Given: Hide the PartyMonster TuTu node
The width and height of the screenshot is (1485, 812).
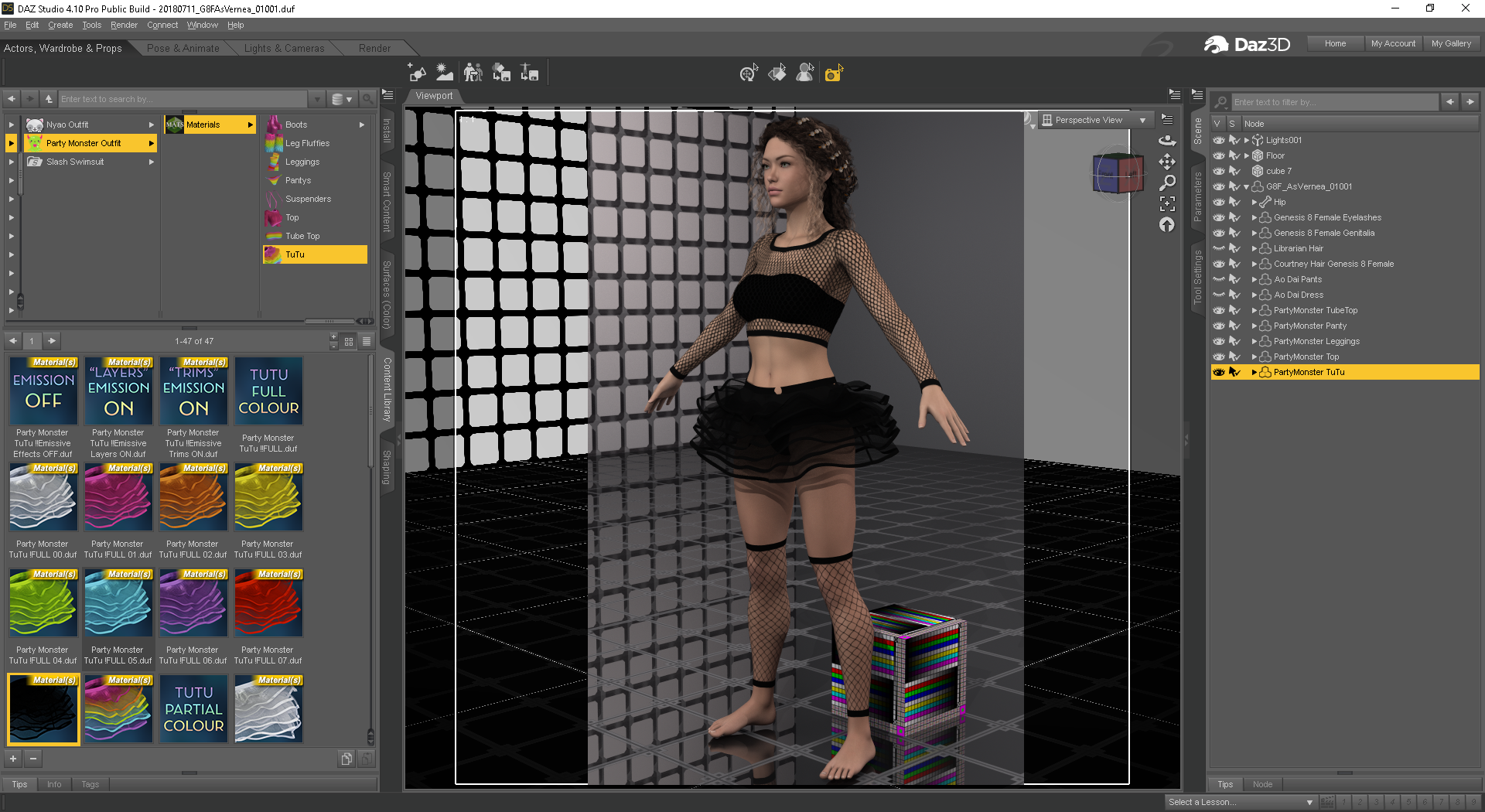Looking at the screenshot, I should tap(1219, 372).
